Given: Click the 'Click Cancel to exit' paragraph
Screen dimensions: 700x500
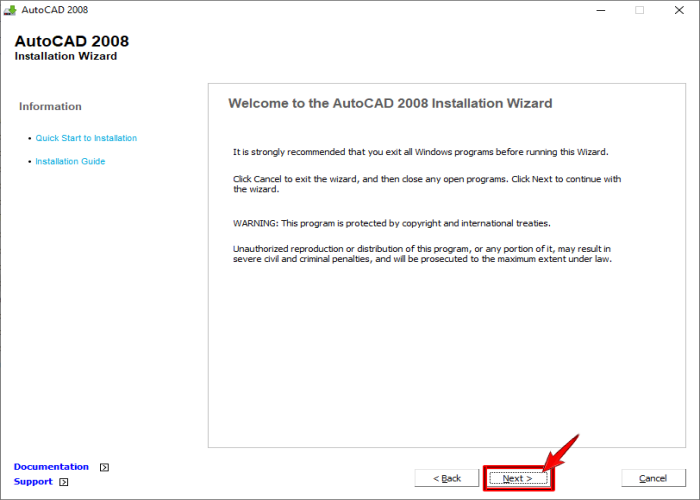Looking at the screenshot, I should (427, 184).
